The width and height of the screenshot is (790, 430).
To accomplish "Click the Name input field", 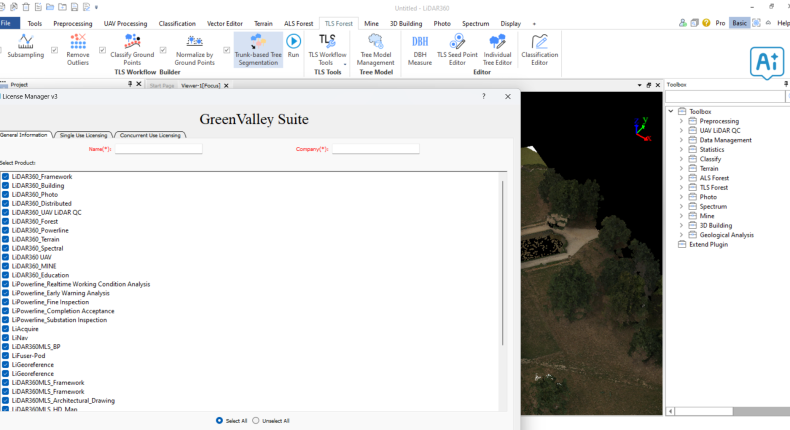I will pos(158,149).
